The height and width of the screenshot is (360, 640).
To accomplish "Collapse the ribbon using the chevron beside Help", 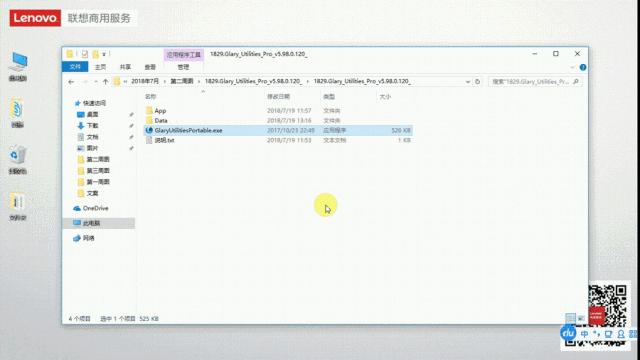I will [573, 67].
